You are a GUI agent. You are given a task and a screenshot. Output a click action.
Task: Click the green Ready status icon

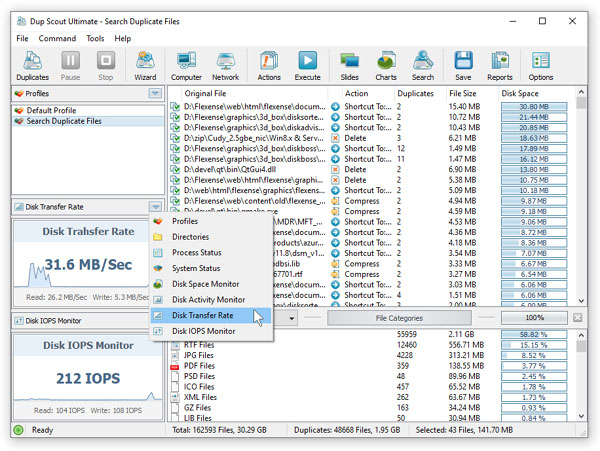18,430
